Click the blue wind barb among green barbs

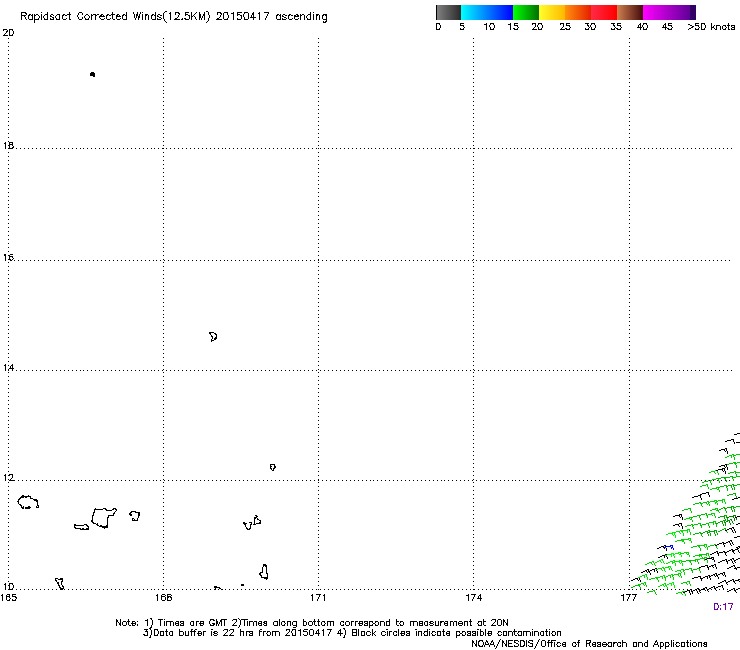669,548
